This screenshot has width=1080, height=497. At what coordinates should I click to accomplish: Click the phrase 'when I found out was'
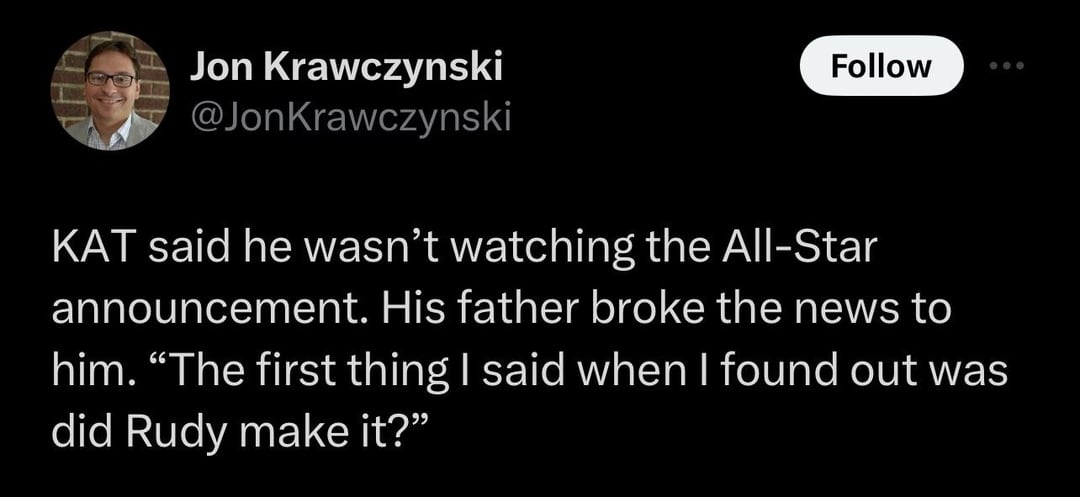point(783,370)
